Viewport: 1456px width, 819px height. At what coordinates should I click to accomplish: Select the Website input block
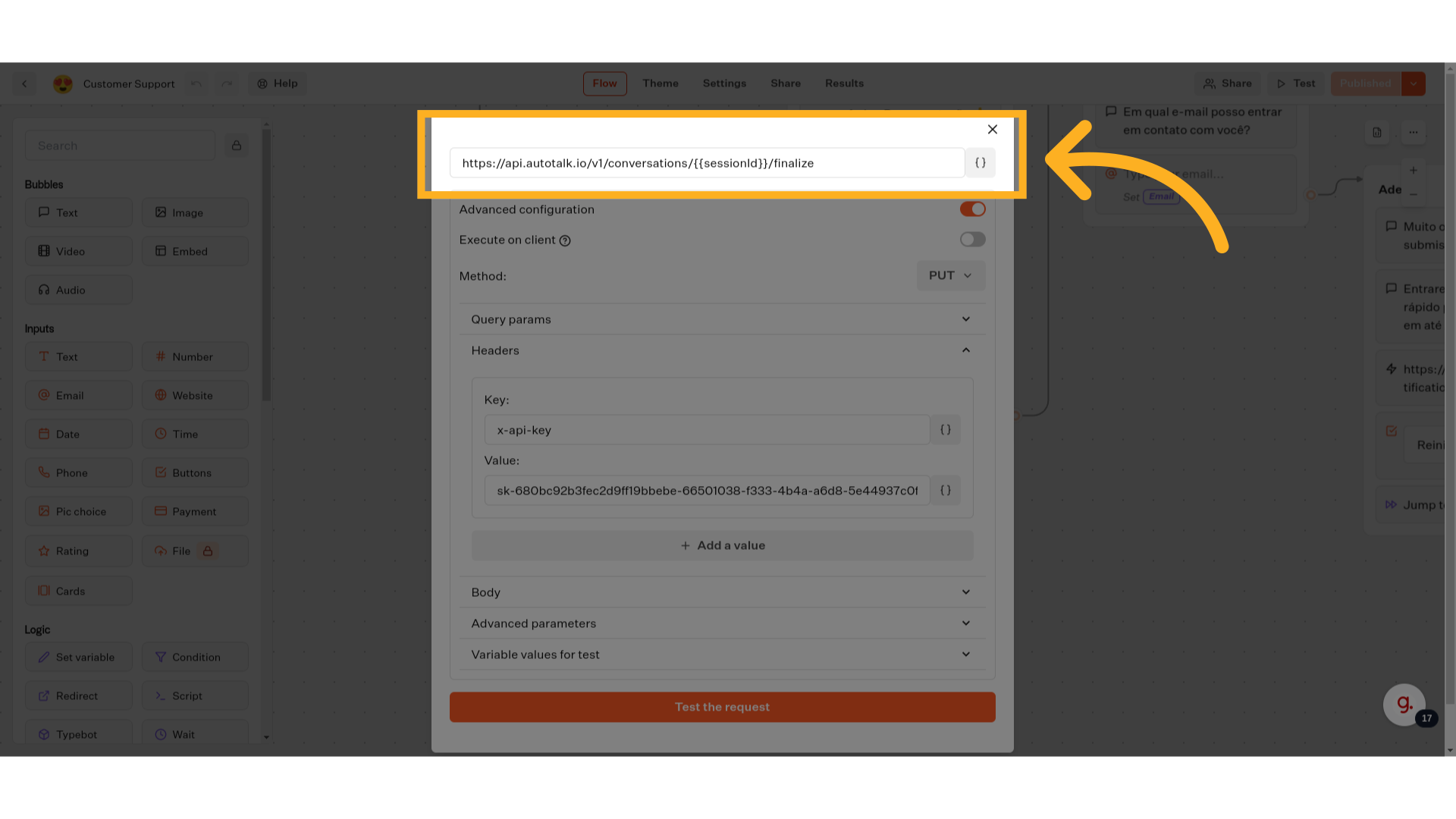[x=195, y=395]
